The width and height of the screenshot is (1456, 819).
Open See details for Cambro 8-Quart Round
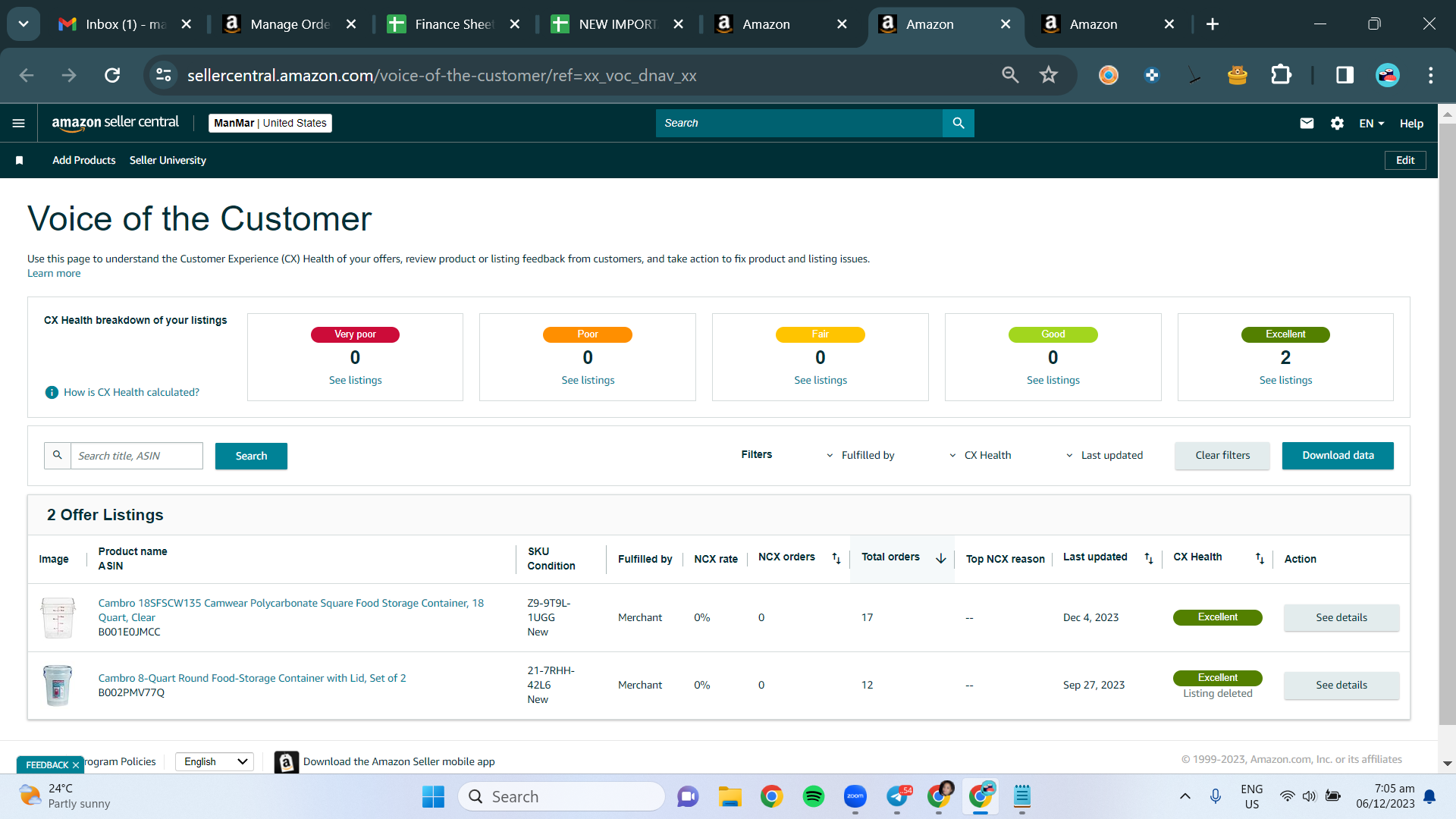(x=1341, y=685)
